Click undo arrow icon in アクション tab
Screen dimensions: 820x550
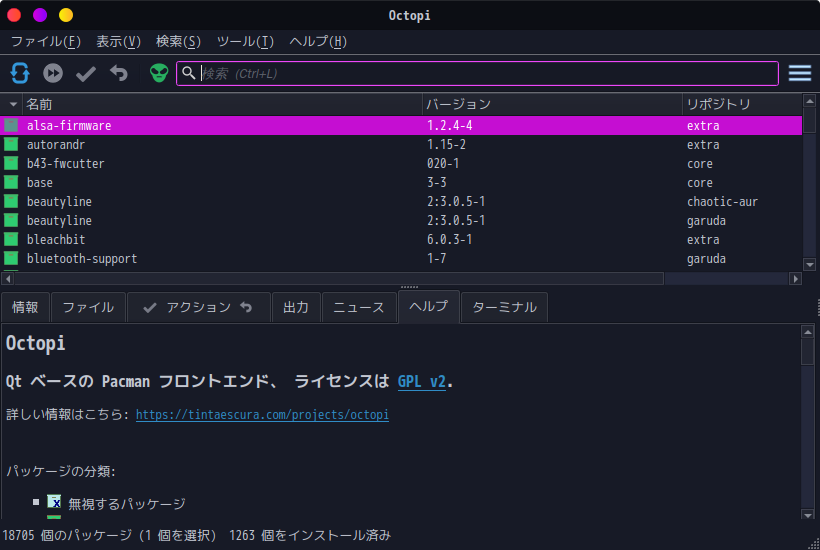click(x=246, y=307)
